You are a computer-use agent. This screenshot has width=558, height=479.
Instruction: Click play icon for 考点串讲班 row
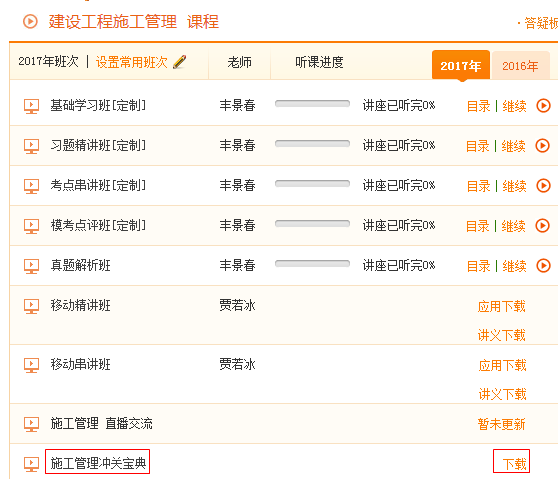(x=543, y=185)
